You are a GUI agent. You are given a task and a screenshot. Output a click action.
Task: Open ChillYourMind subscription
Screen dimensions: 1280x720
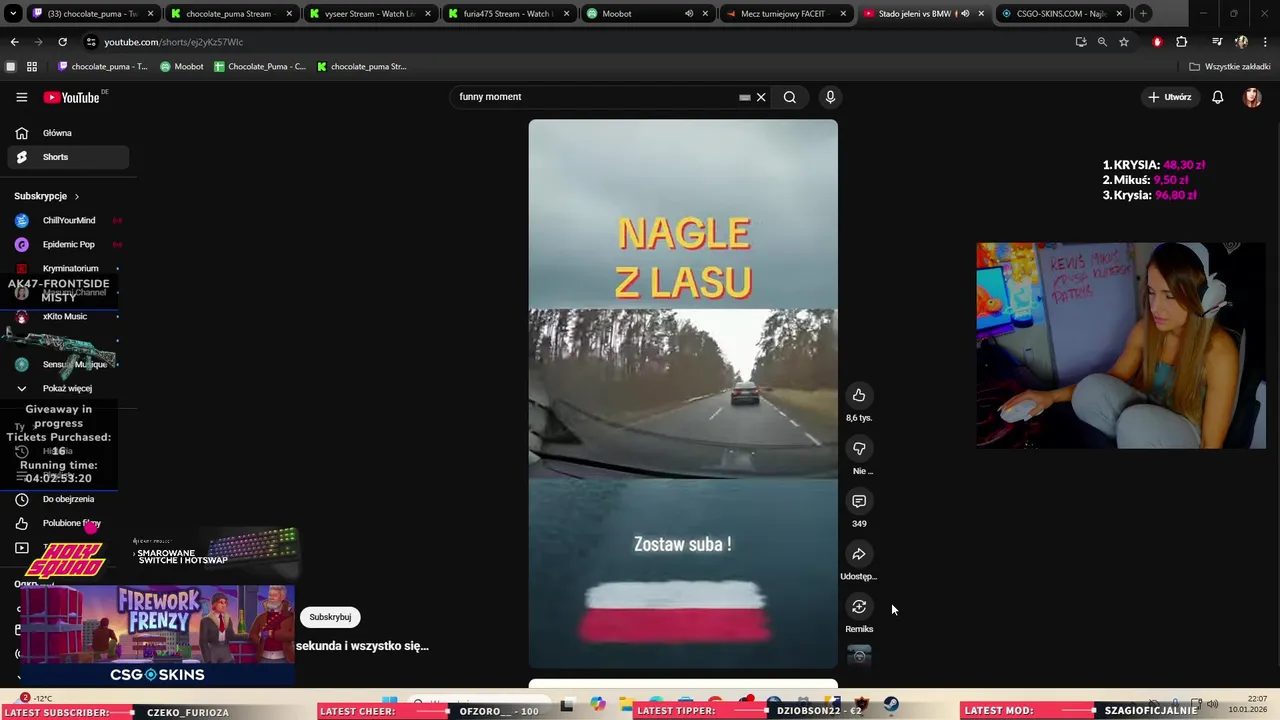[x=67, y=220]
